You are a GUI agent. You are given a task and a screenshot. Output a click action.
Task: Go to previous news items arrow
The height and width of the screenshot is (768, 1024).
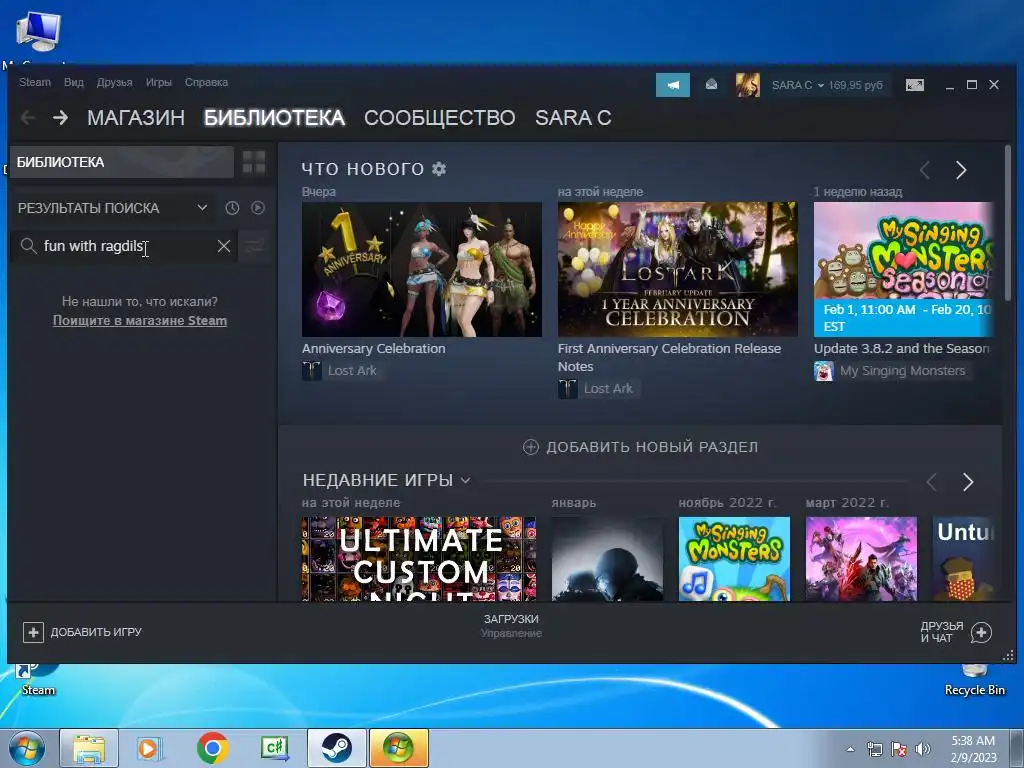click(924, 170)
